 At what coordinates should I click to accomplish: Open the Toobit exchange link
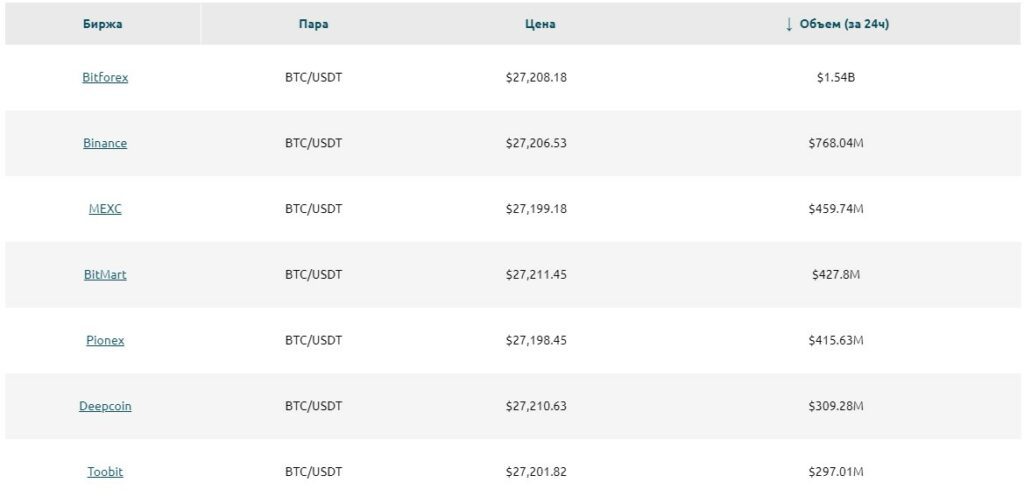[105, 472]
